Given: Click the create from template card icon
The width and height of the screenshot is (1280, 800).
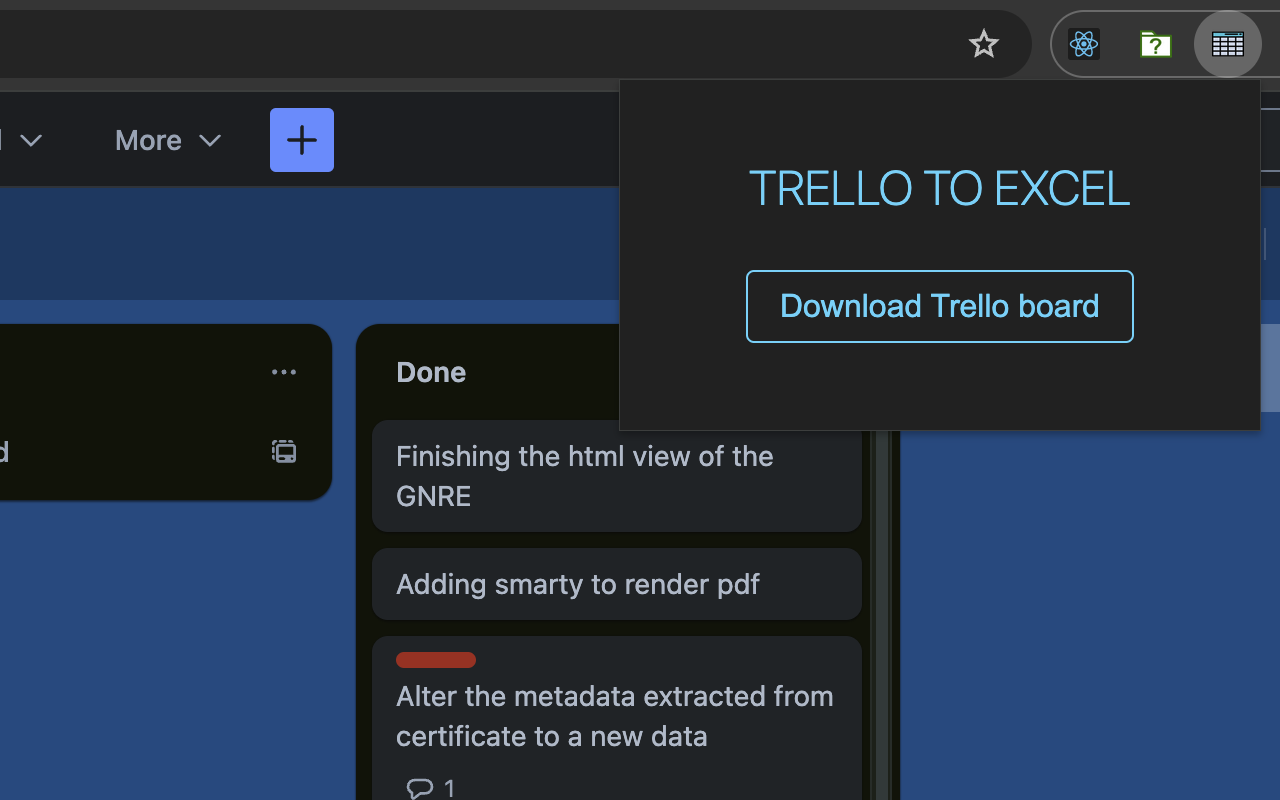Looking at the screenshot, I should 284,451.
